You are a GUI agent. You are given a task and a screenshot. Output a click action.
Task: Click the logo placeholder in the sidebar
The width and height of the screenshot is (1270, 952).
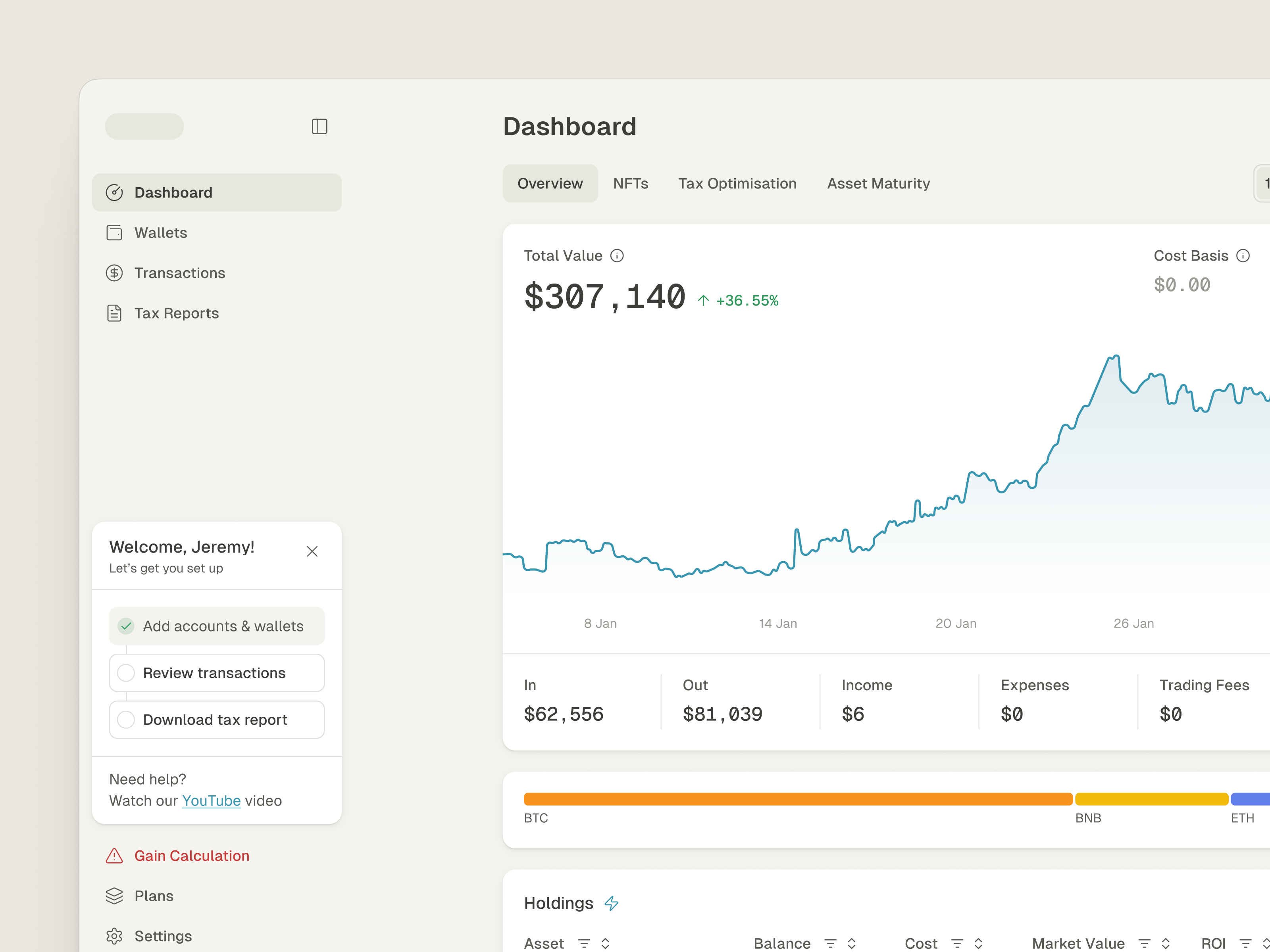pos(144,126)
